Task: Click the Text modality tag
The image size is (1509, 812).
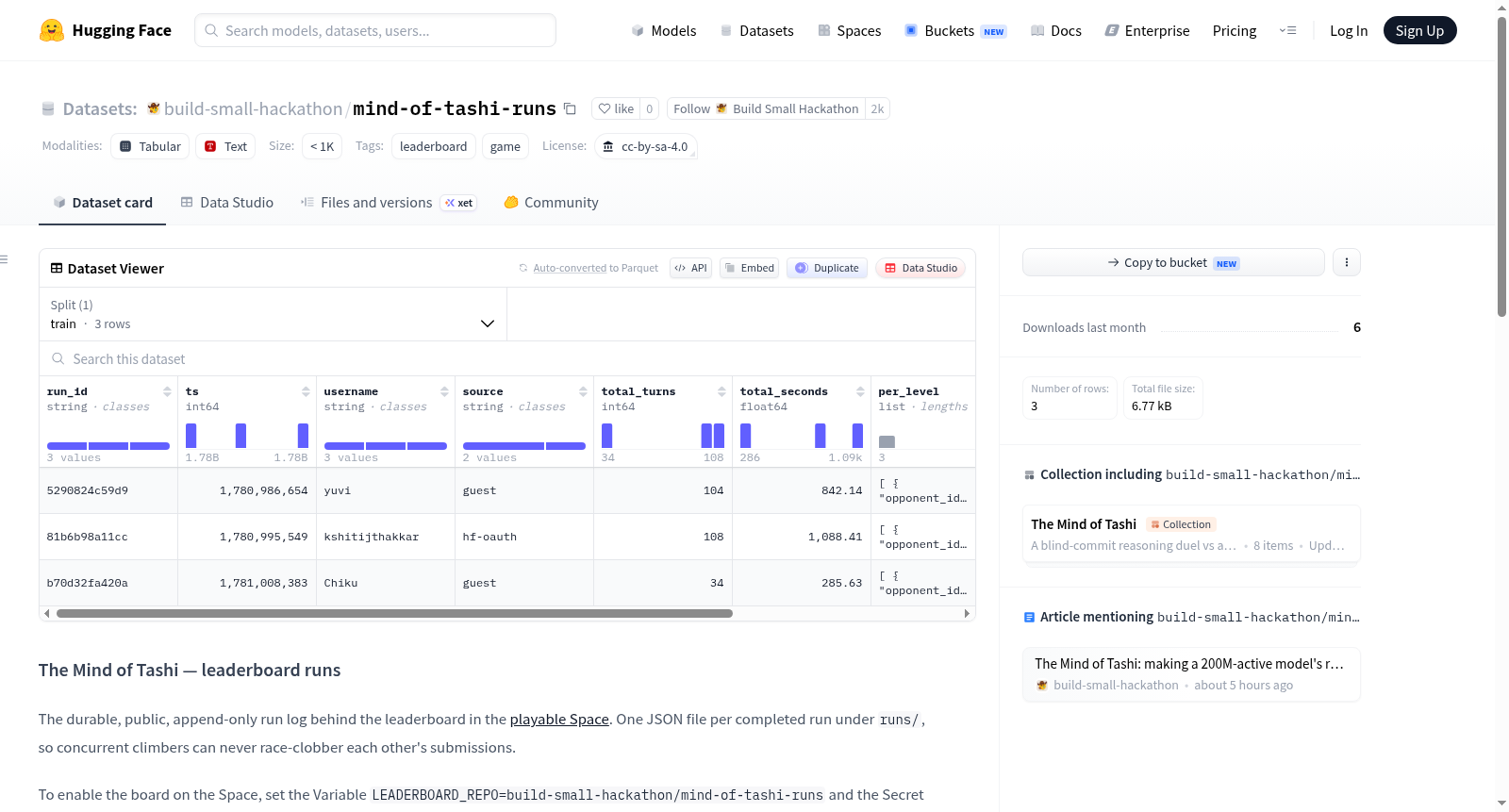Action: [x=226, y=146]
